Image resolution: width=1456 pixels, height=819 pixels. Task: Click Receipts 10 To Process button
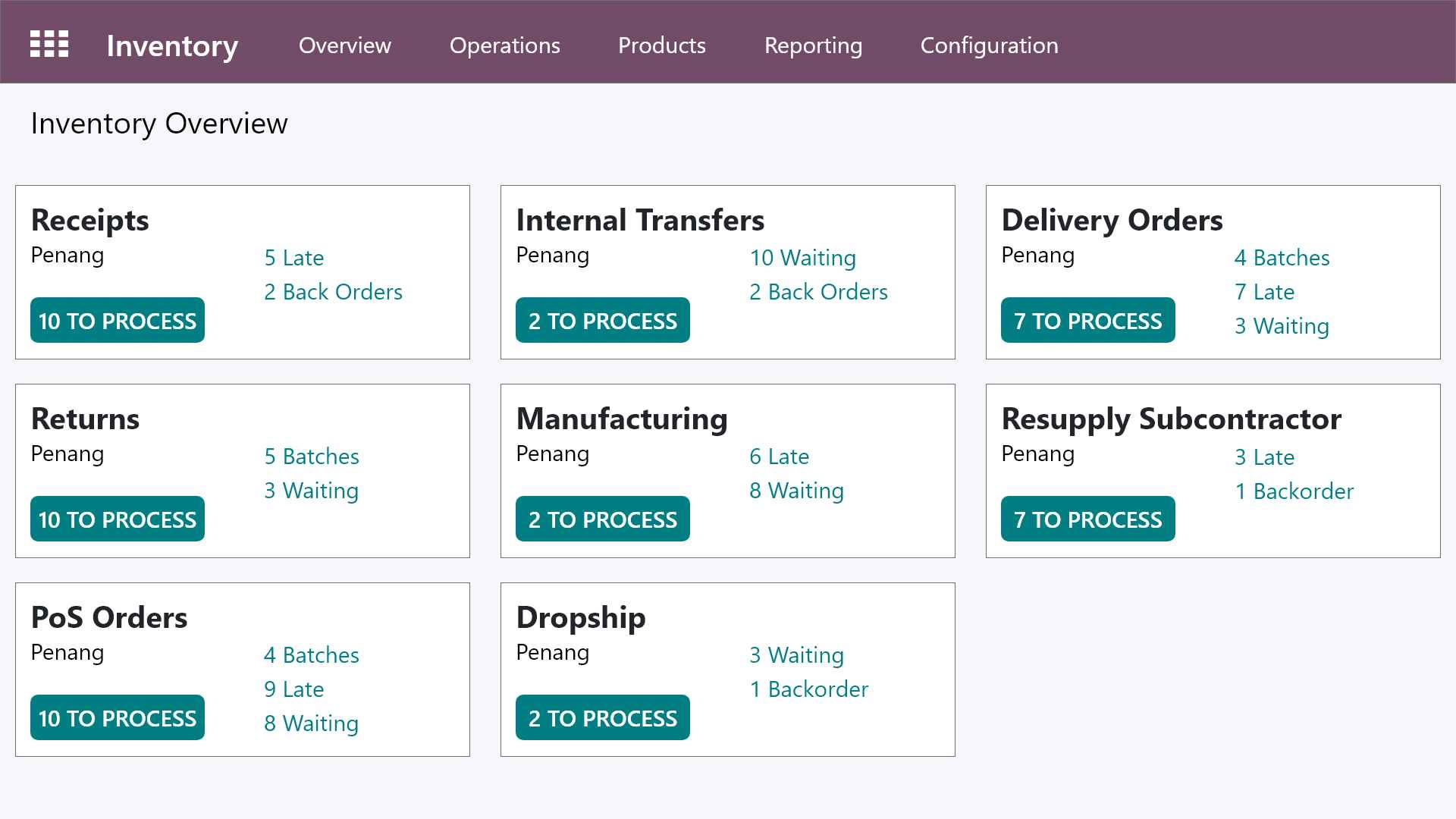pyautogui.click(x=118, y=321)
